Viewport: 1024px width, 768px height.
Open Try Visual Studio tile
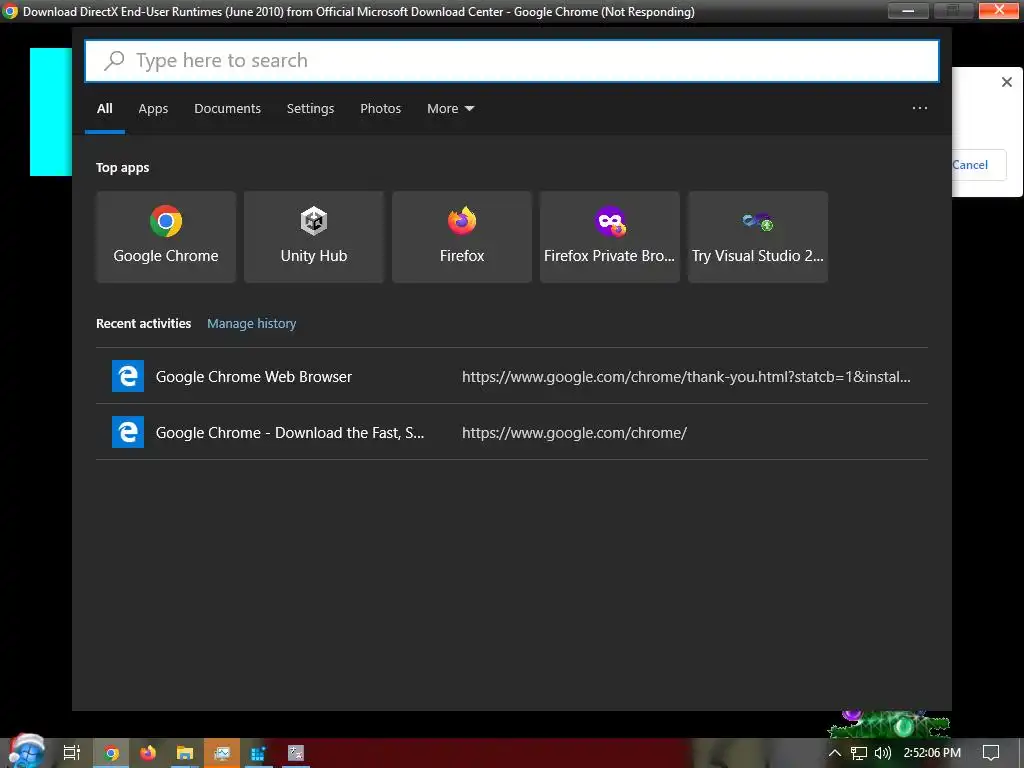[x=758, y=236]
